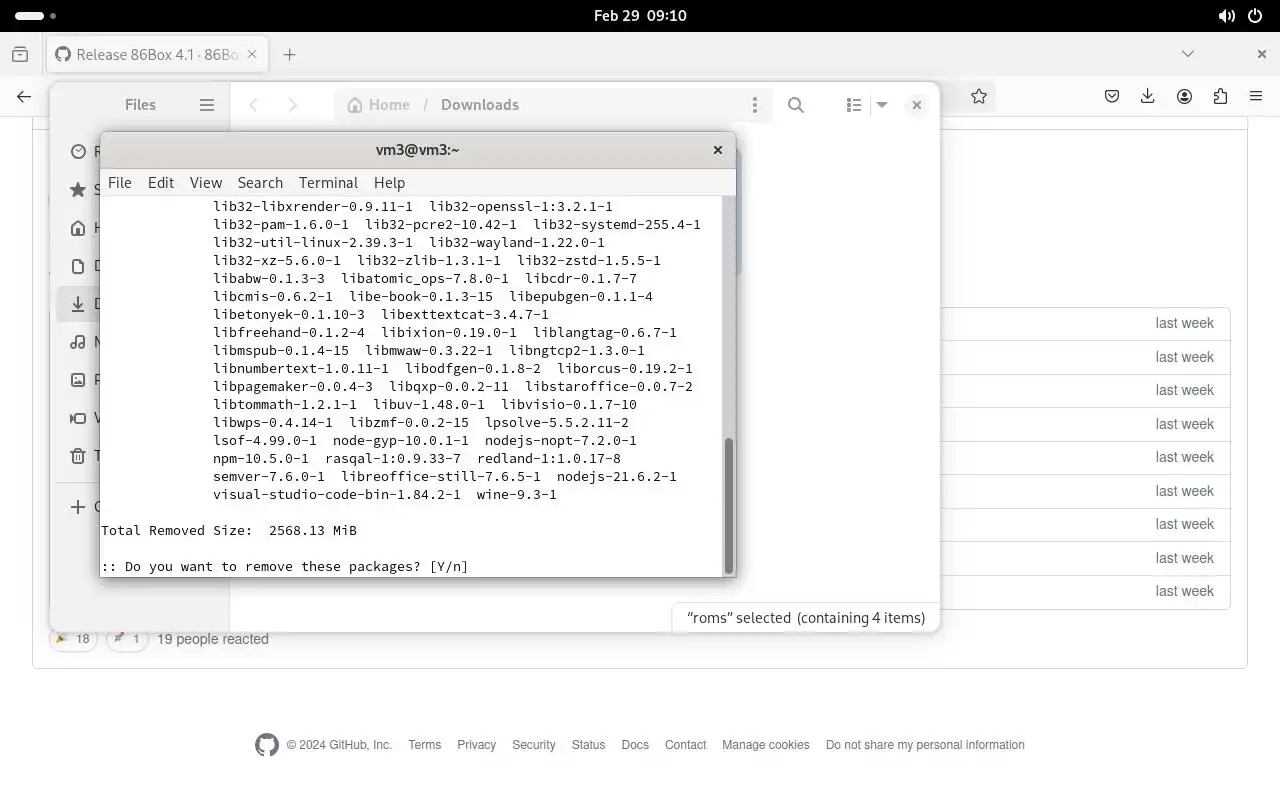The image size is (1280, 800).
Task: Click the 19 people reacted text
Action: (213, 639)
